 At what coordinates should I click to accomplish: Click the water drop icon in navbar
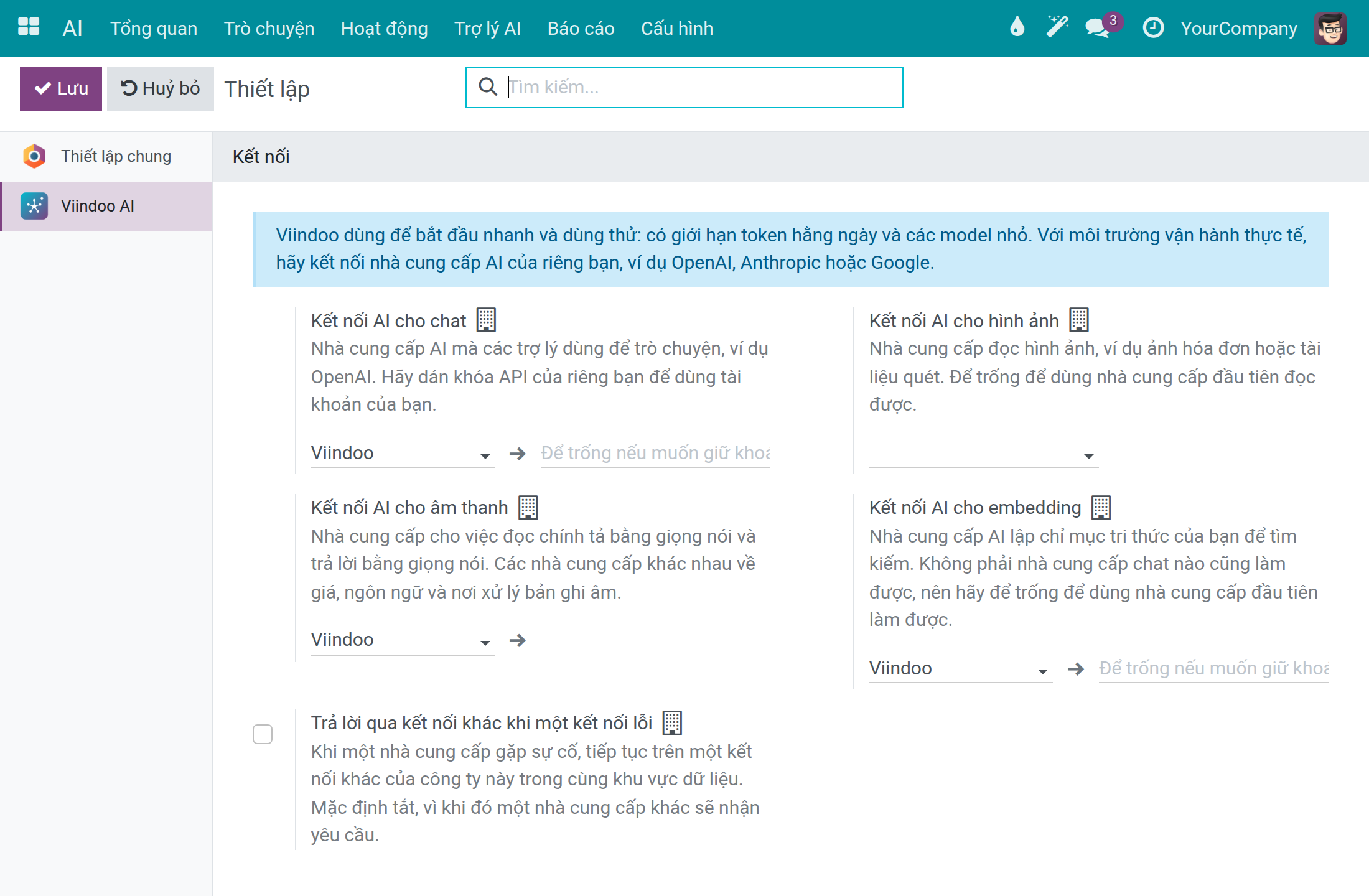coord(1017,27)
